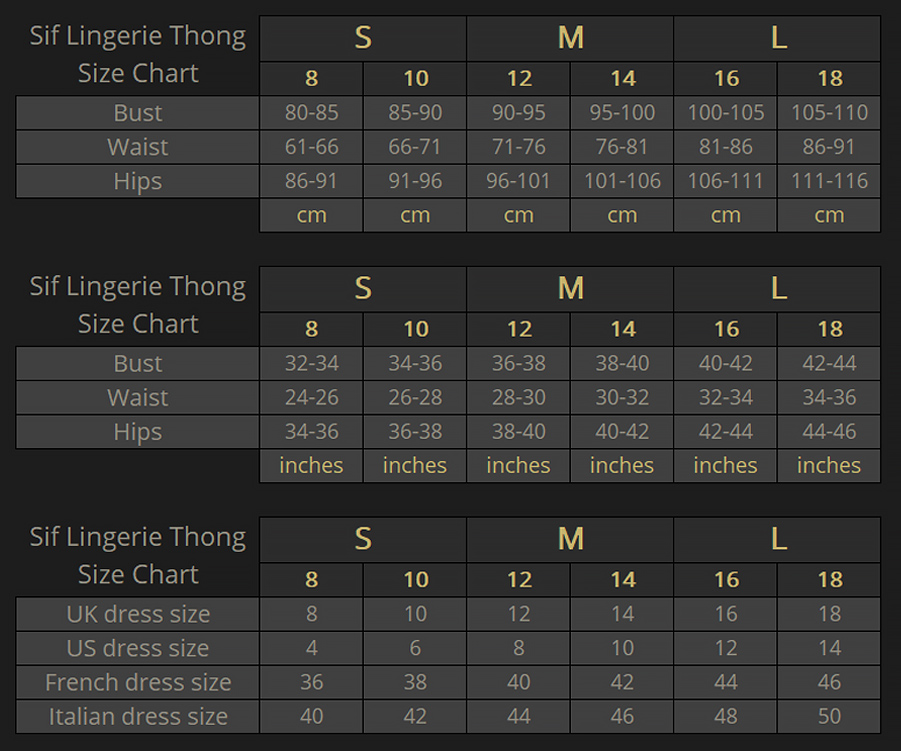
Task: Click the UK dress size row label
Action: click(x=137, y=614)
